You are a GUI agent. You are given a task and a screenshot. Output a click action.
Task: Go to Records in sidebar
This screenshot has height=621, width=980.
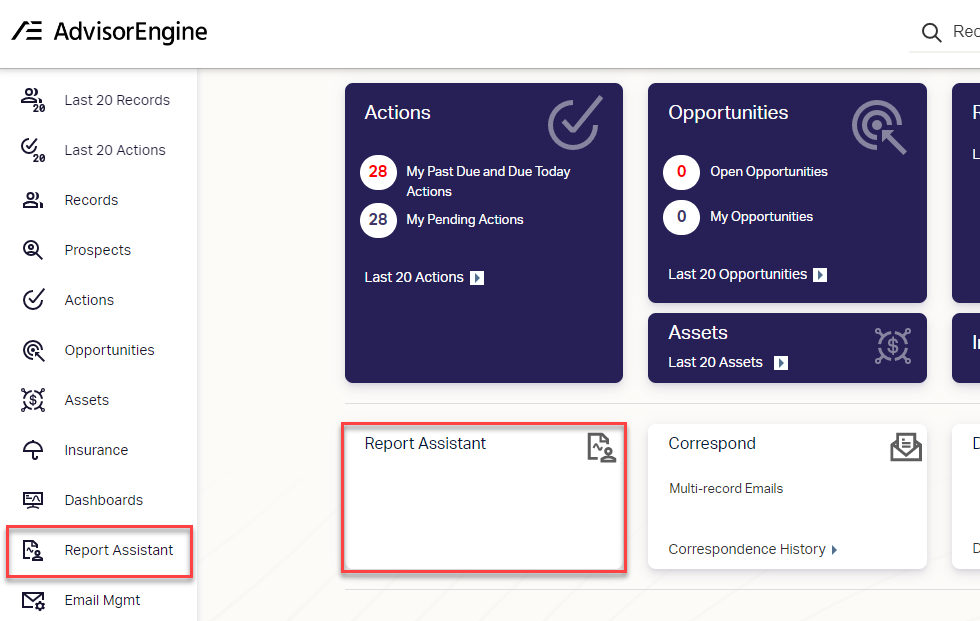pos(91,200)
